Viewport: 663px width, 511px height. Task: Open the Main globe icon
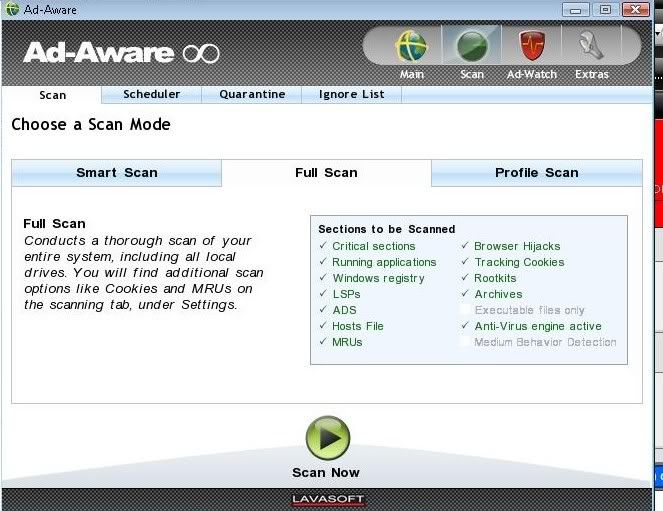[411, 46]
